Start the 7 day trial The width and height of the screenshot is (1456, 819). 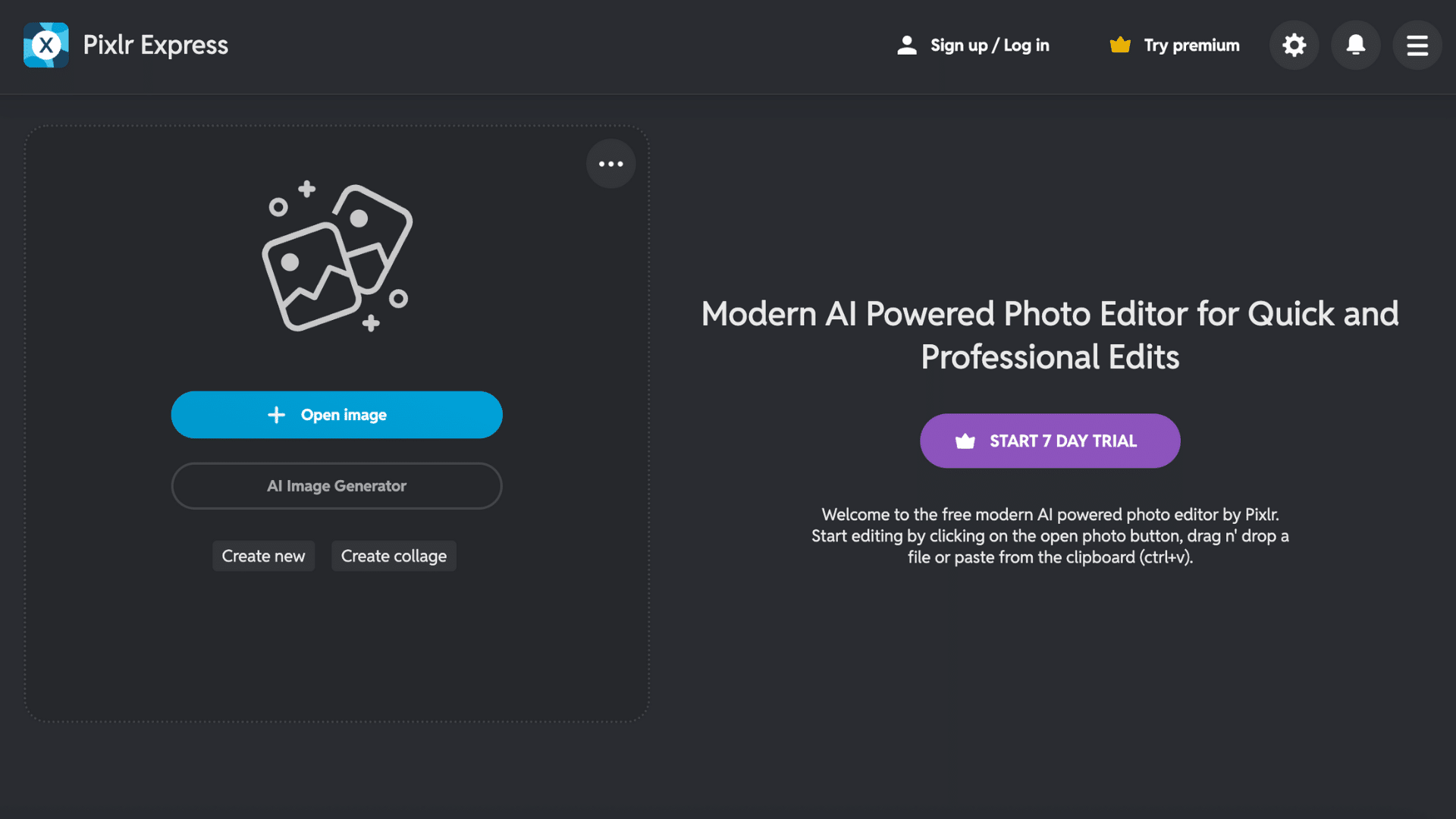pyautogui.click(x=1050, y=441)
